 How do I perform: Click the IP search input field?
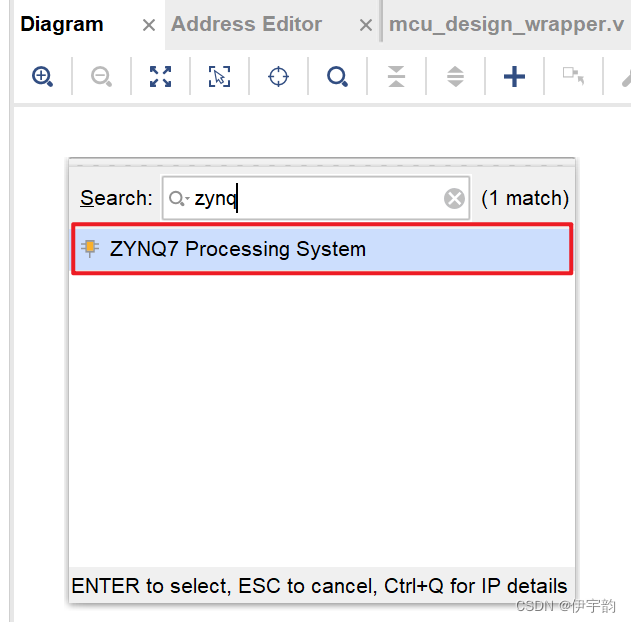[x=316, y=198]
